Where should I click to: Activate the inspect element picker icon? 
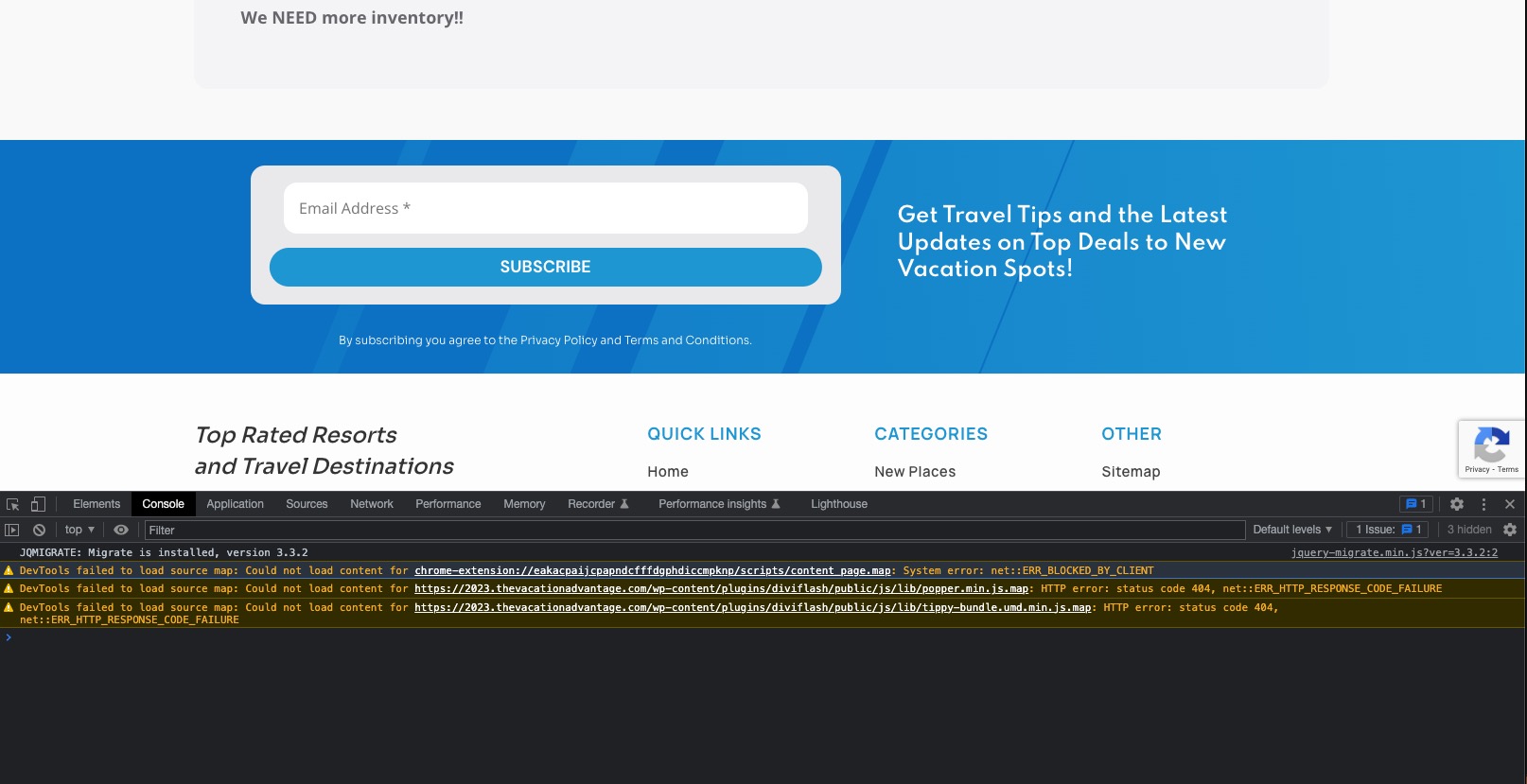[12, 504]
